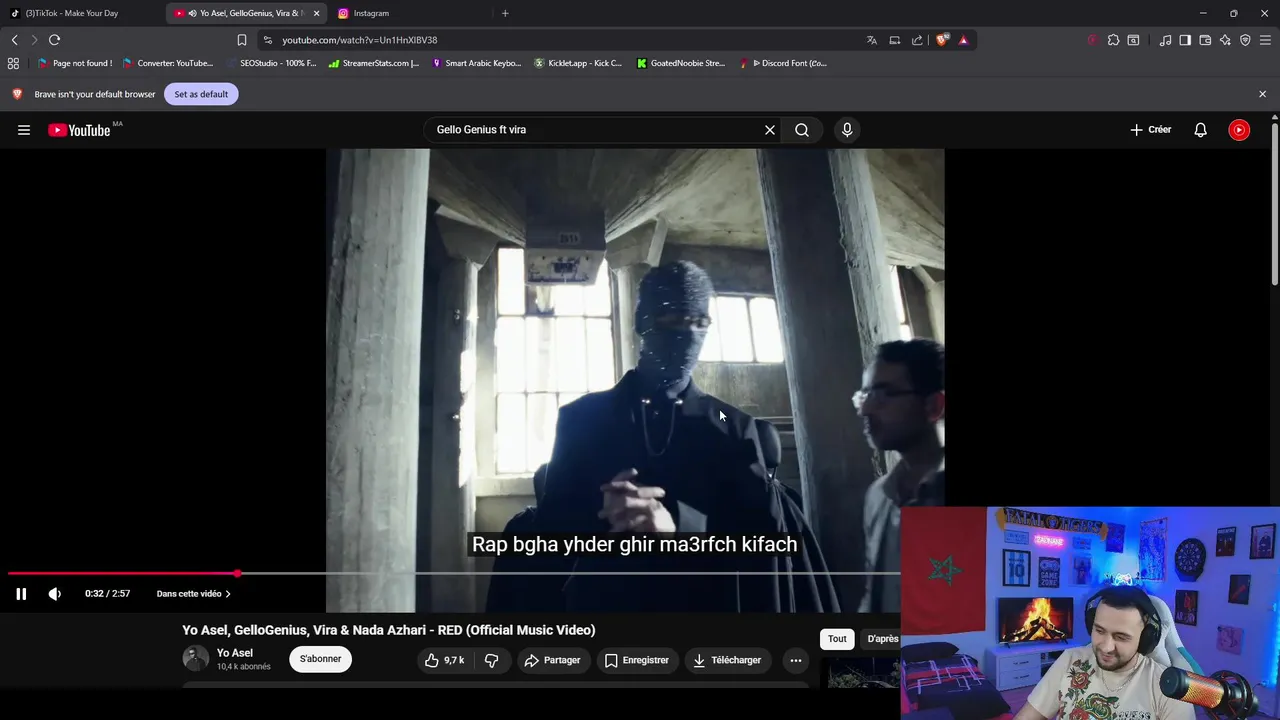1280x720 pixels.
Task: Go back in browser history
Action: 14,40
